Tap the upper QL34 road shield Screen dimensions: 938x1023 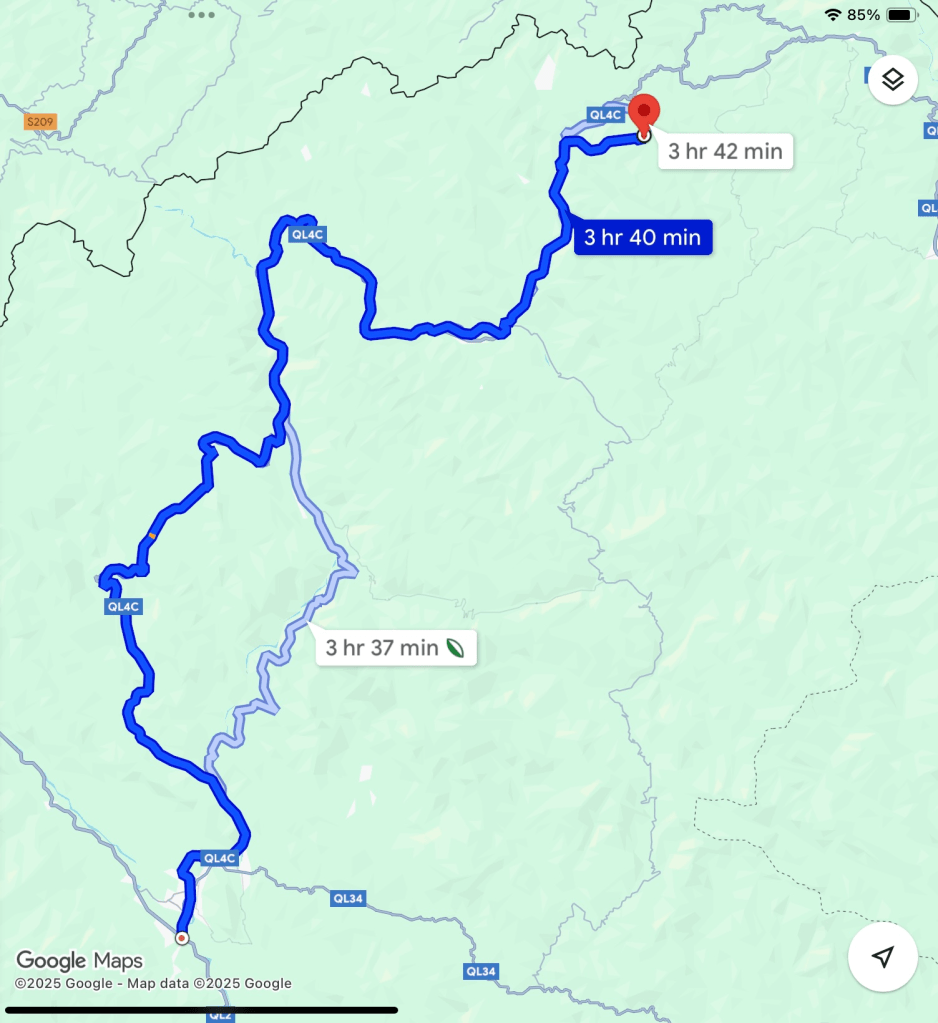click(x=348, y=898)
